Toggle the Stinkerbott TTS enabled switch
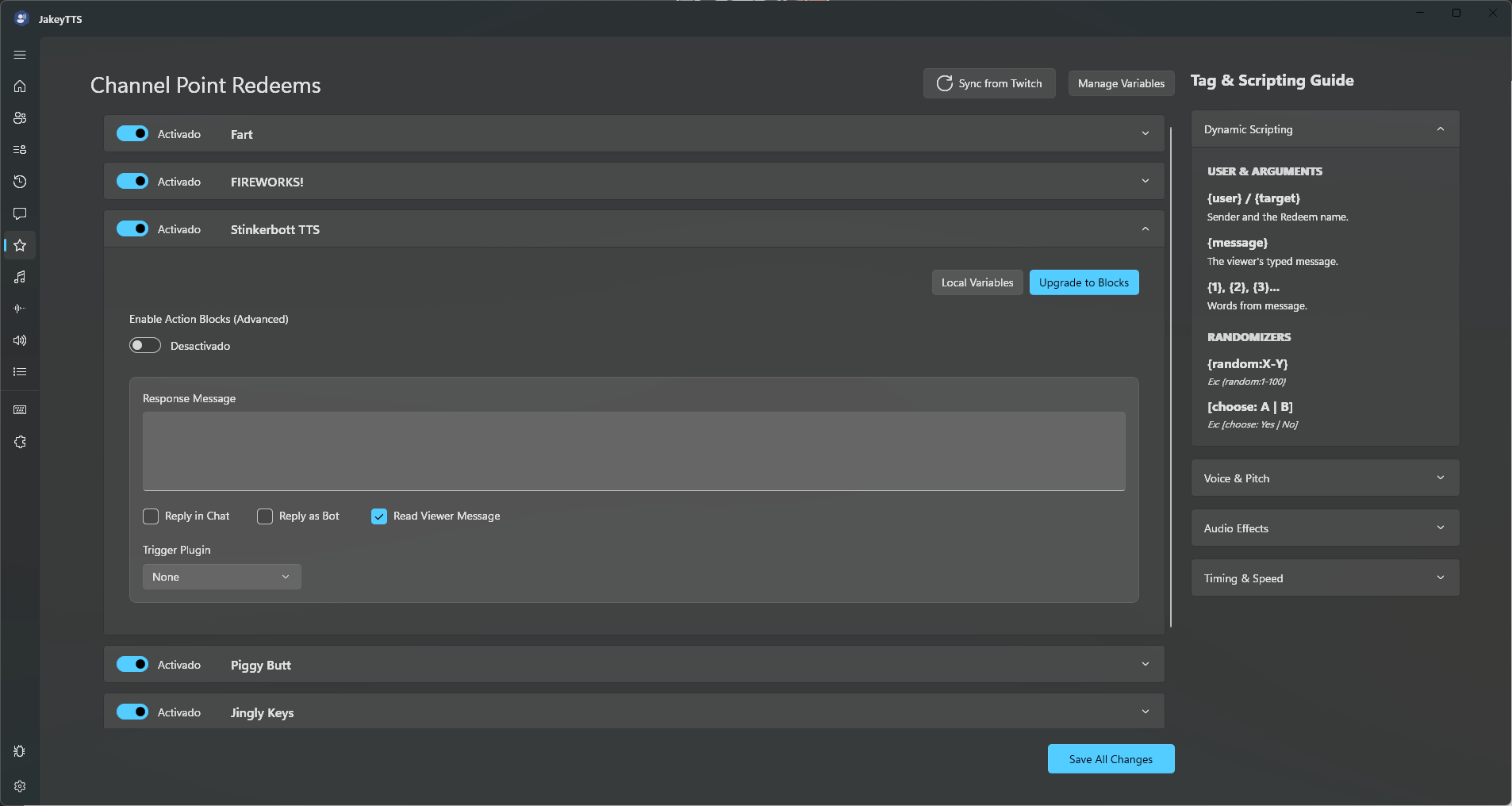The width and height of the screenshot is (1512, 806). pos(132,228)
